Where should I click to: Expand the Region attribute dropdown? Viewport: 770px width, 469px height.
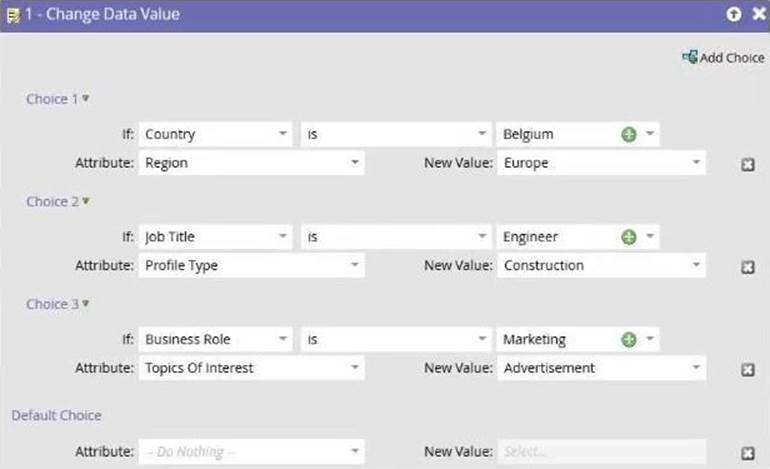[355, 163]
